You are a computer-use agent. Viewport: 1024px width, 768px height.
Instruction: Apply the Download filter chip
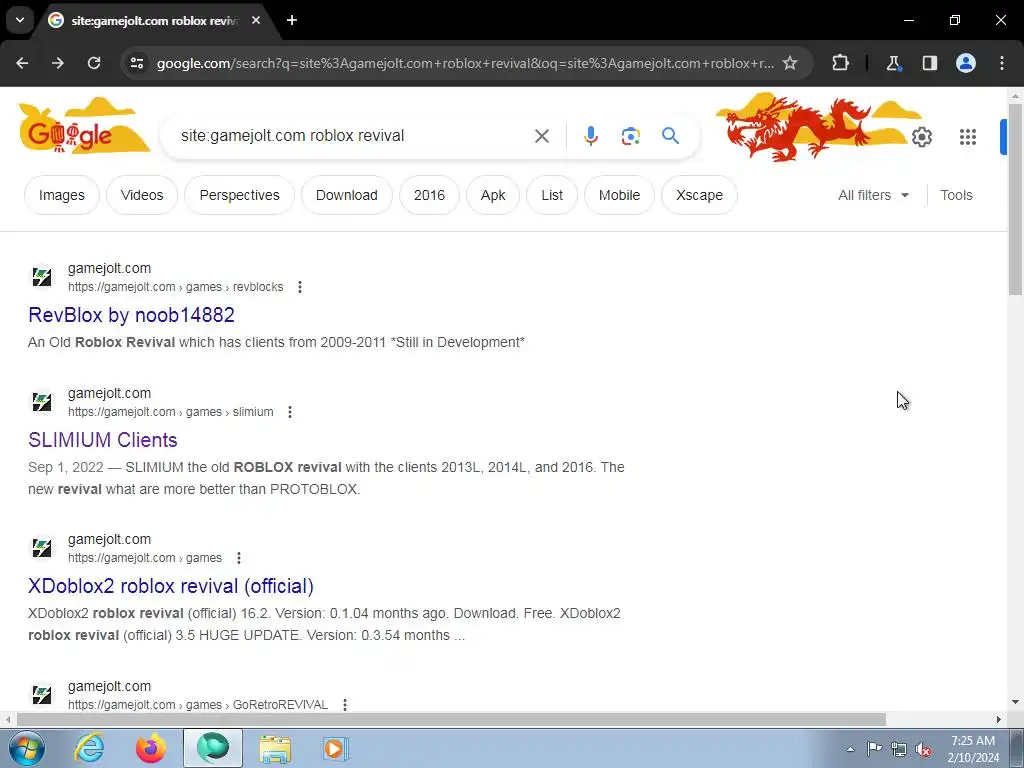point(346,195)
